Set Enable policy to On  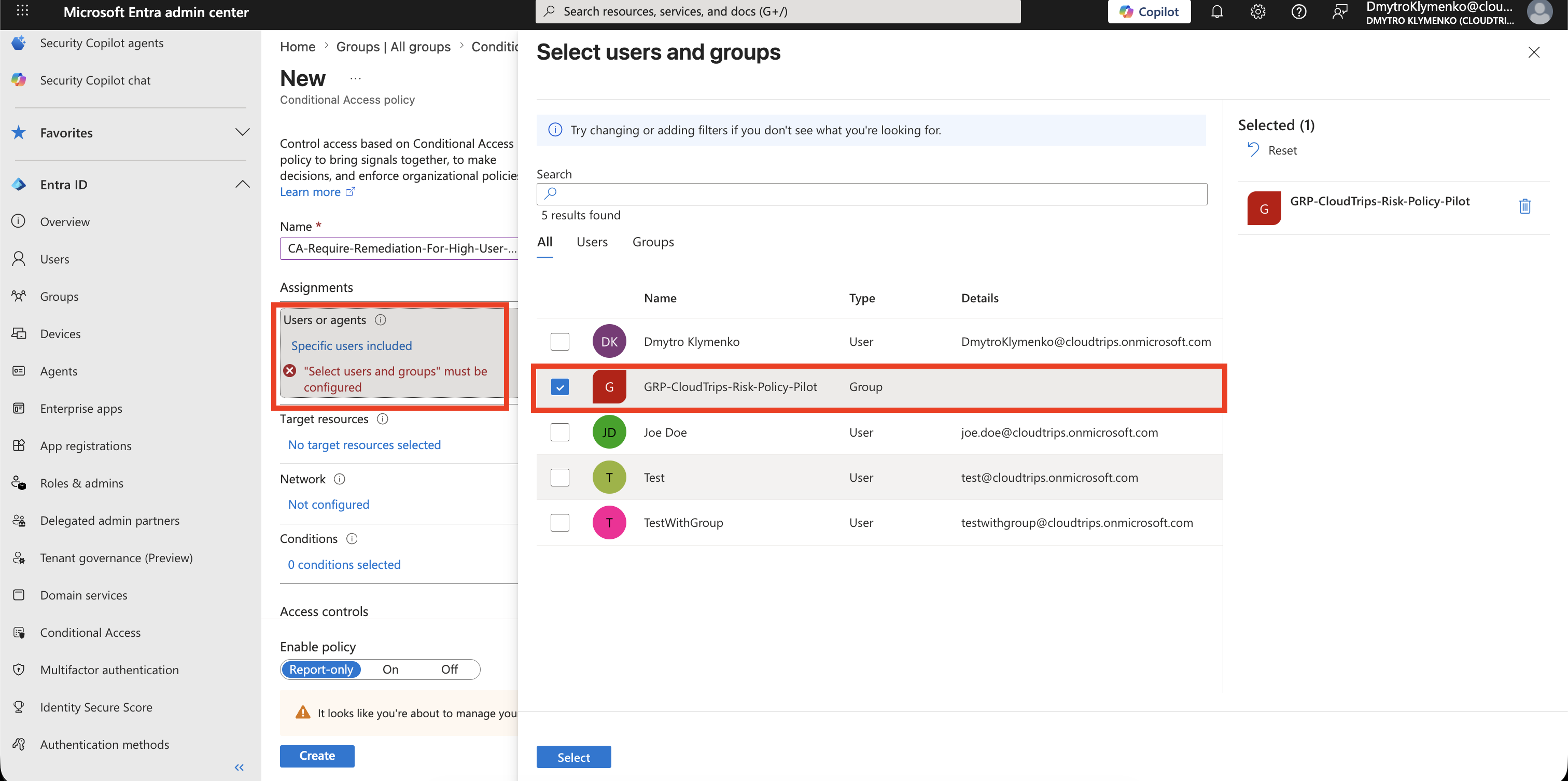(390, 669)
